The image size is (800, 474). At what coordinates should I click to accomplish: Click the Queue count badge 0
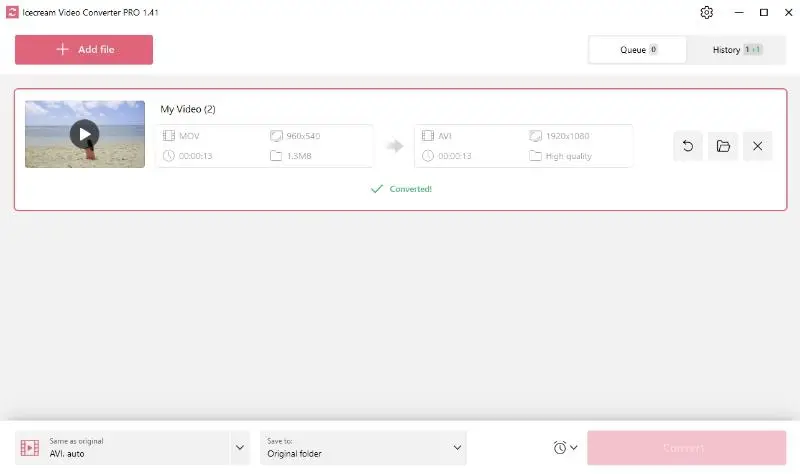pos(653,49)
